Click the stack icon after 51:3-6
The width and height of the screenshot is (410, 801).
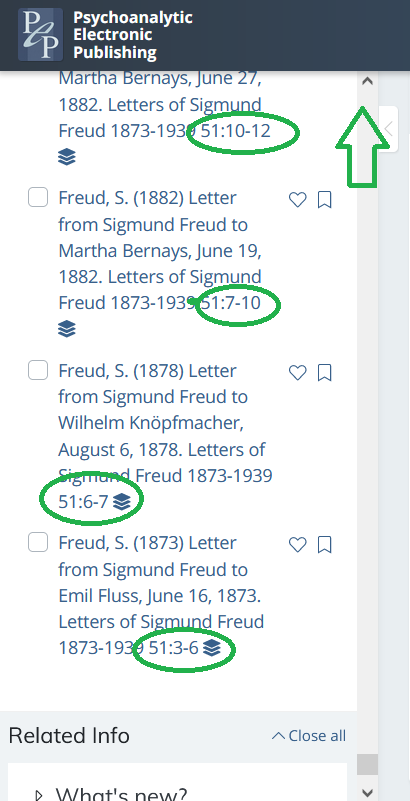pos(211,648)
